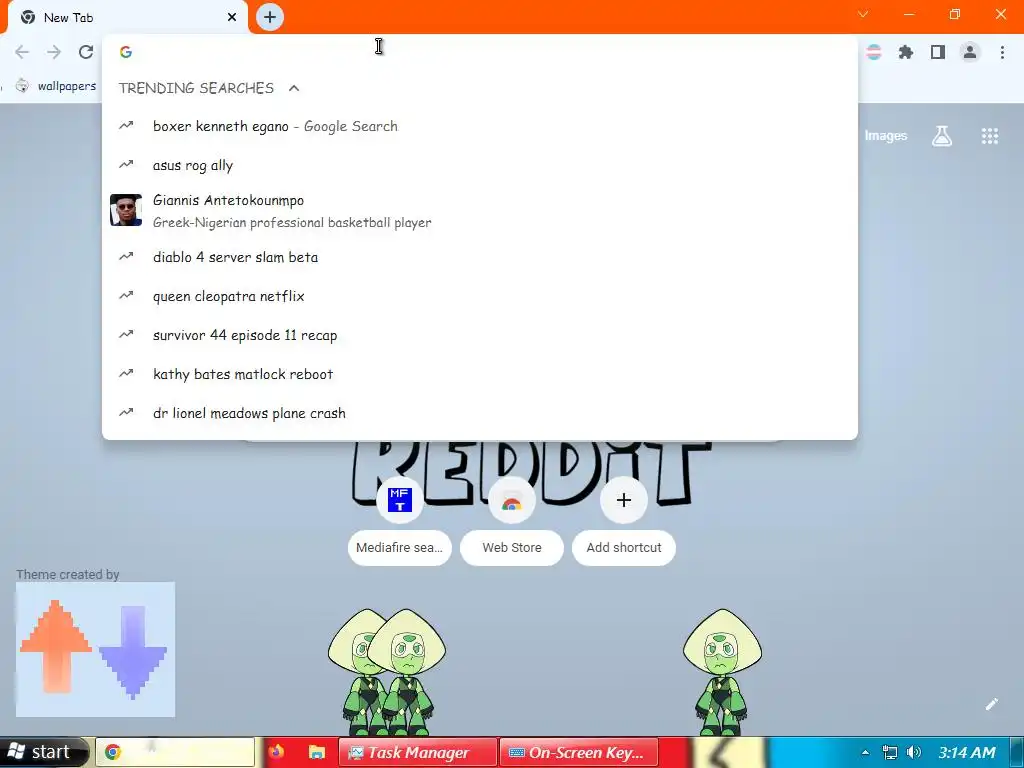This screenshot has width=1024, height=768.
Task: Collapse the Trending Searches section
Action: click(x=294, y=88)
